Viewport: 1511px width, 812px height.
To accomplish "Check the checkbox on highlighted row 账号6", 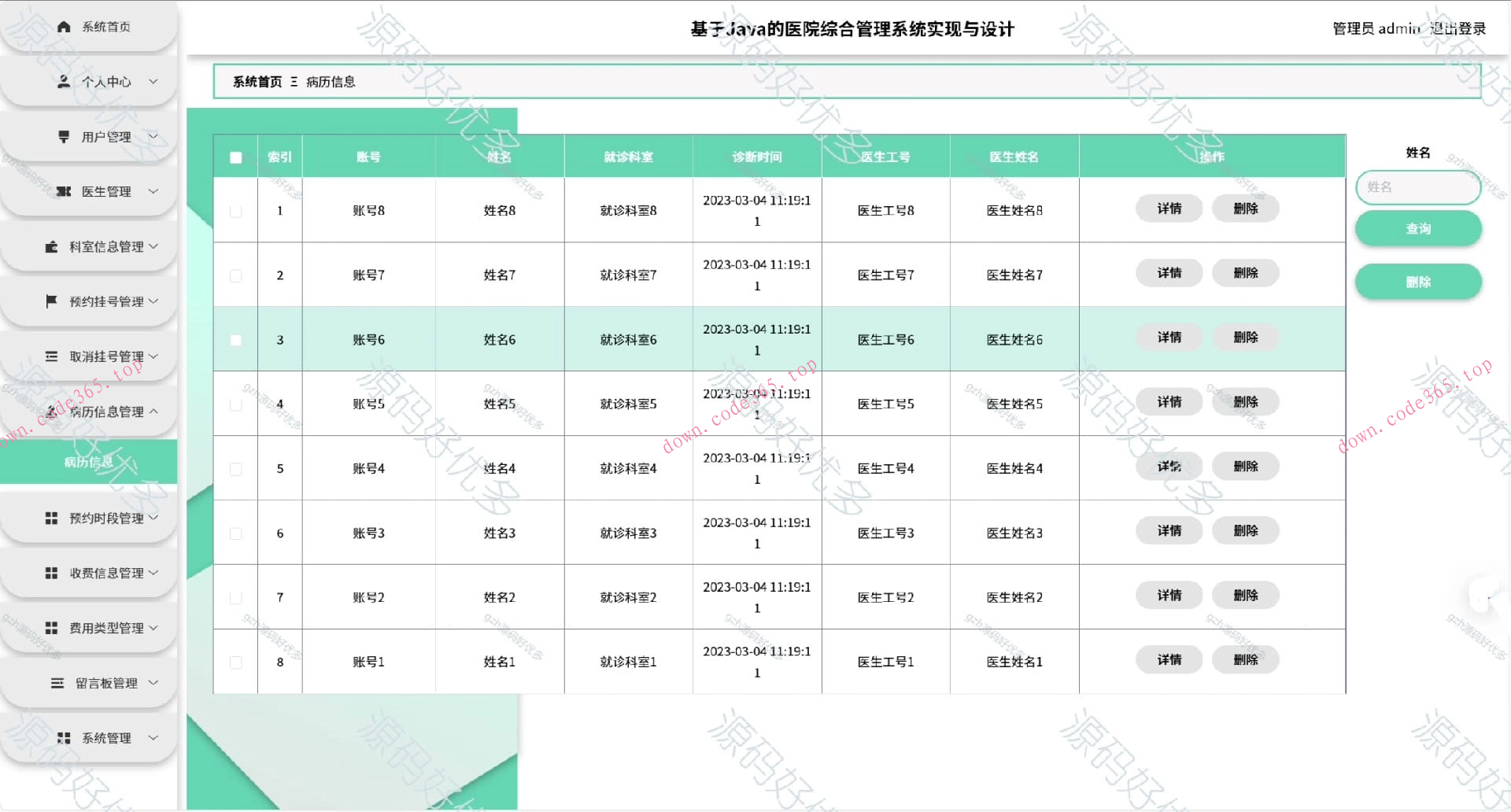I will point(235,339).
